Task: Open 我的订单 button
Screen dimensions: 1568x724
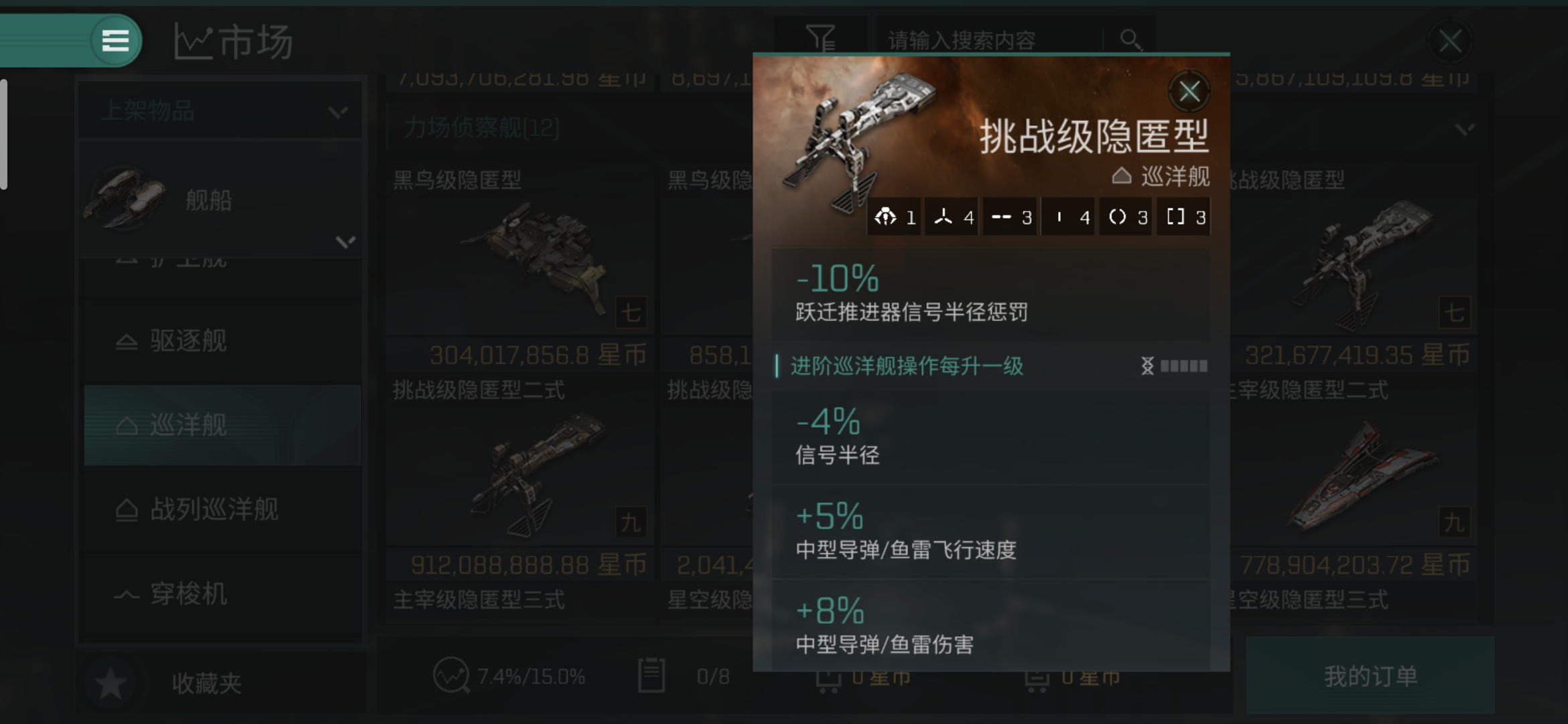Action: click(x=1370, y=676)
